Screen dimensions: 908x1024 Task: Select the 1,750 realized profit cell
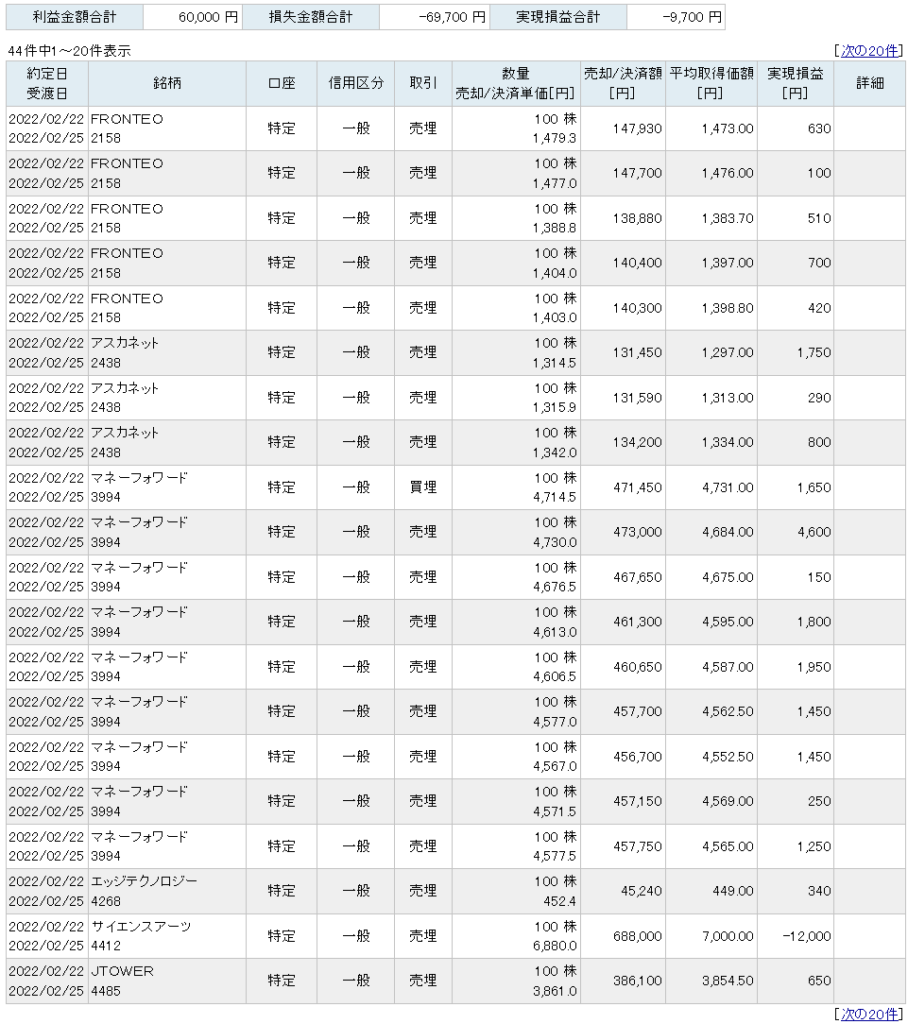tap(795, 353)
